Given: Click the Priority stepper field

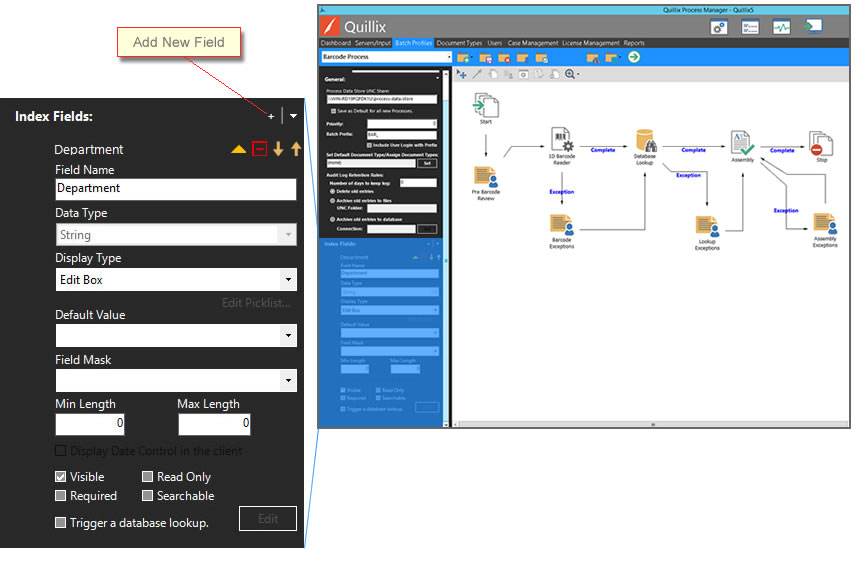Looking at the screenshot, I should pyautogui.click(x=402, y=124).
